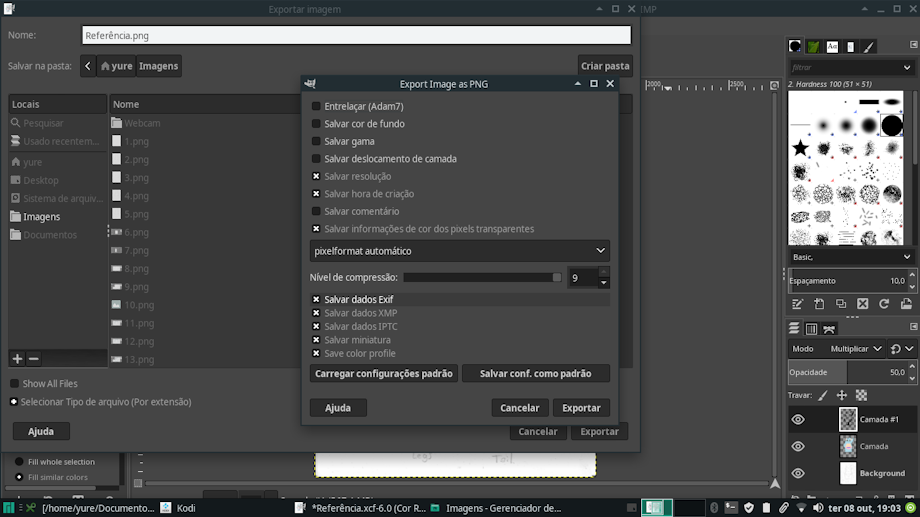Image resolution: width=920 pixels, height=517 pixels.
Task: Switch to the Paths tab icon
Action: click(829, 329)
